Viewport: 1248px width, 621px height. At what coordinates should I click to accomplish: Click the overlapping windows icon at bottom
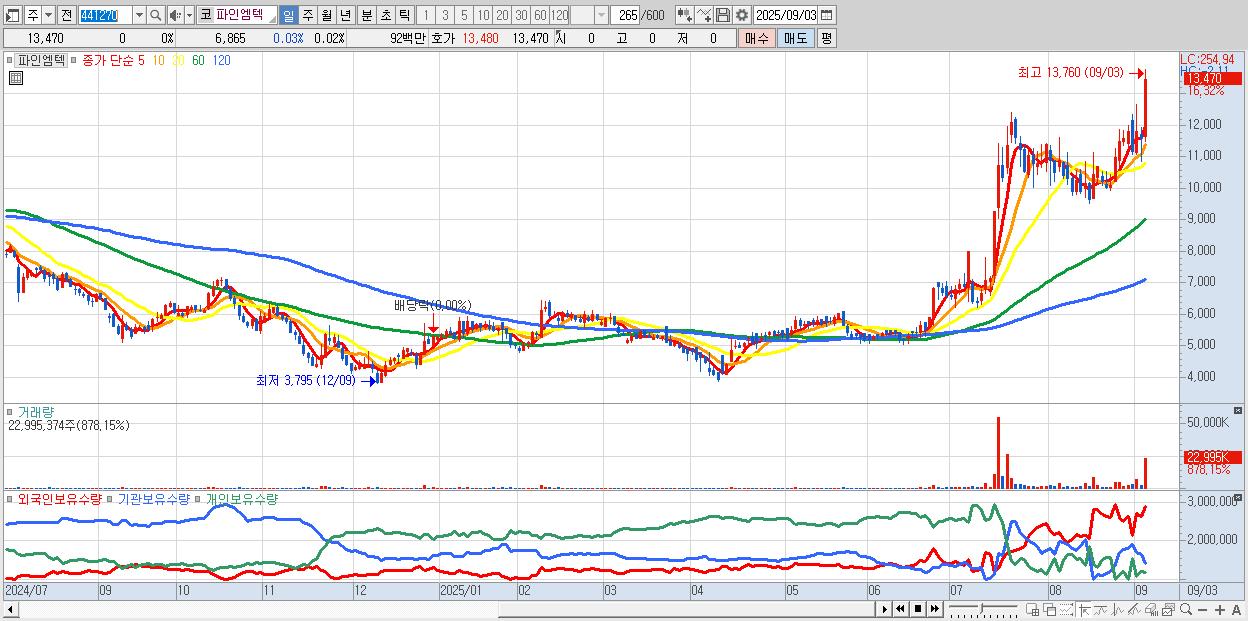(x=1049, y=609)
